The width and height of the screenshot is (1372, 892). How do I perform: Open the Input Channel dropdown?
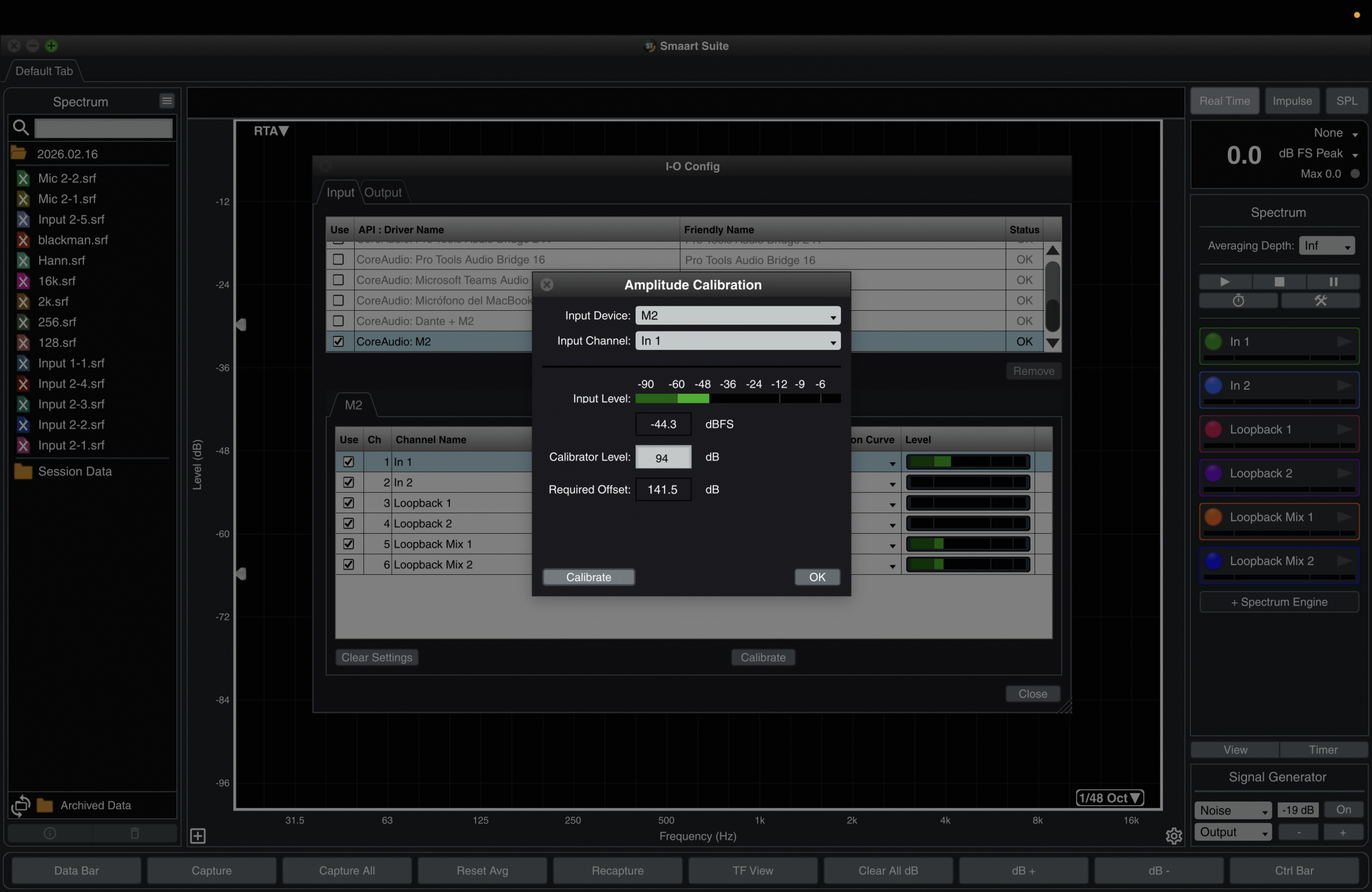click(x=738, y=341)
